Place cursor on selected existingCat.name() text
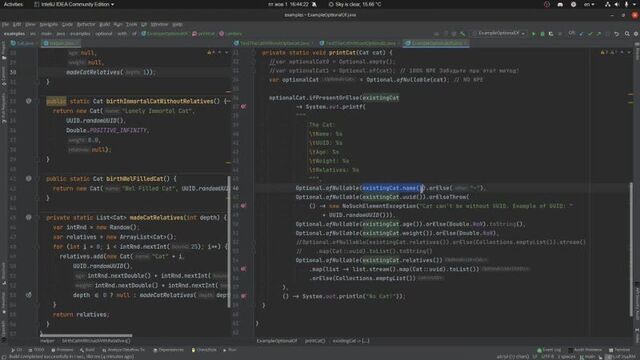The height and width of the screenshot is (360, 640). (x=393, y=188)
